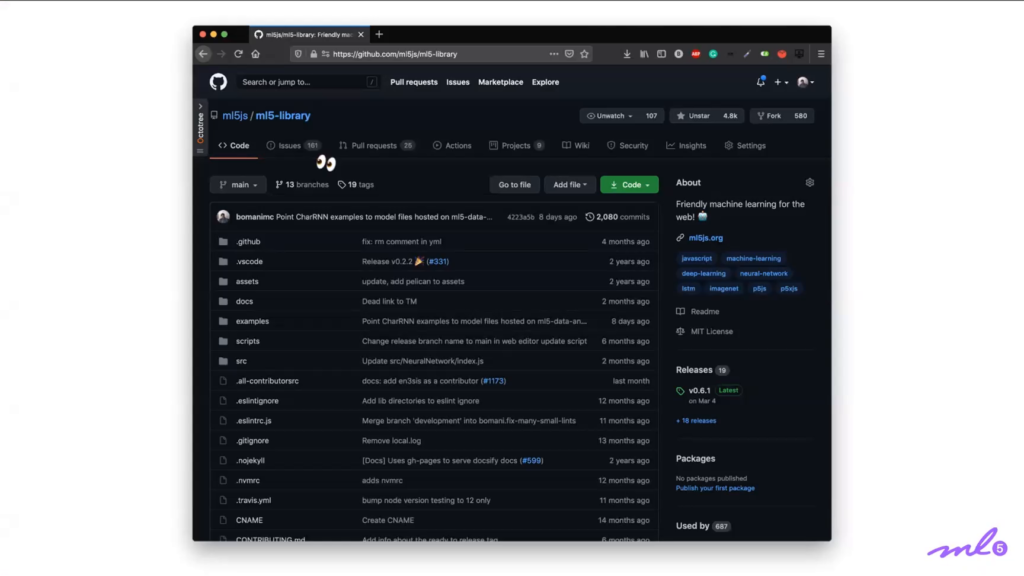Open the .eslintrc.js file
Screen dimensions: 1024x576
(x=253, y=421)
